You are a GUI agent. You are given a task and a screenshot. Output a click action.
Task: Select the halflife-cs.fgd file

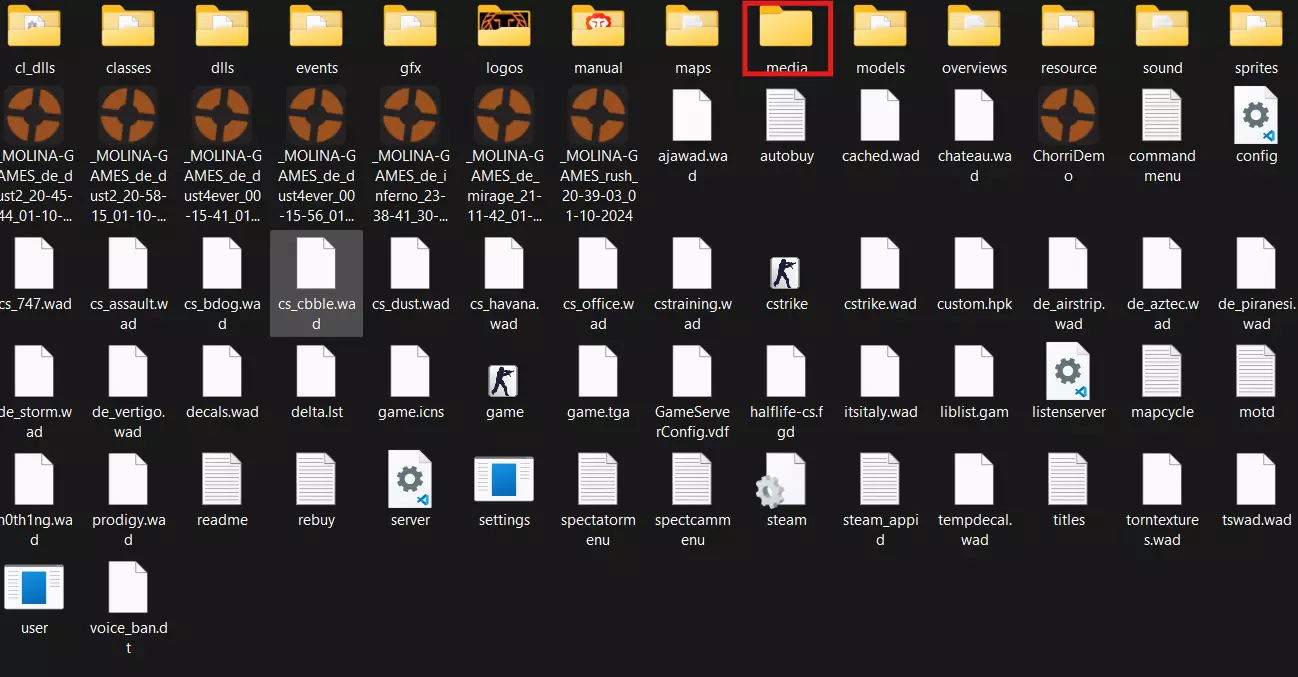[x=786, y=391]
